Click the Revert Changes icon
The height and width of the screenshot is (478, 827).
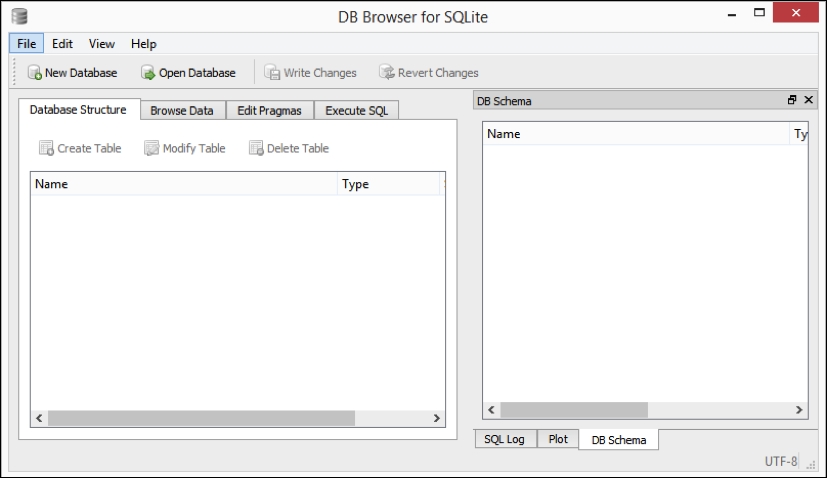(386, 73)
